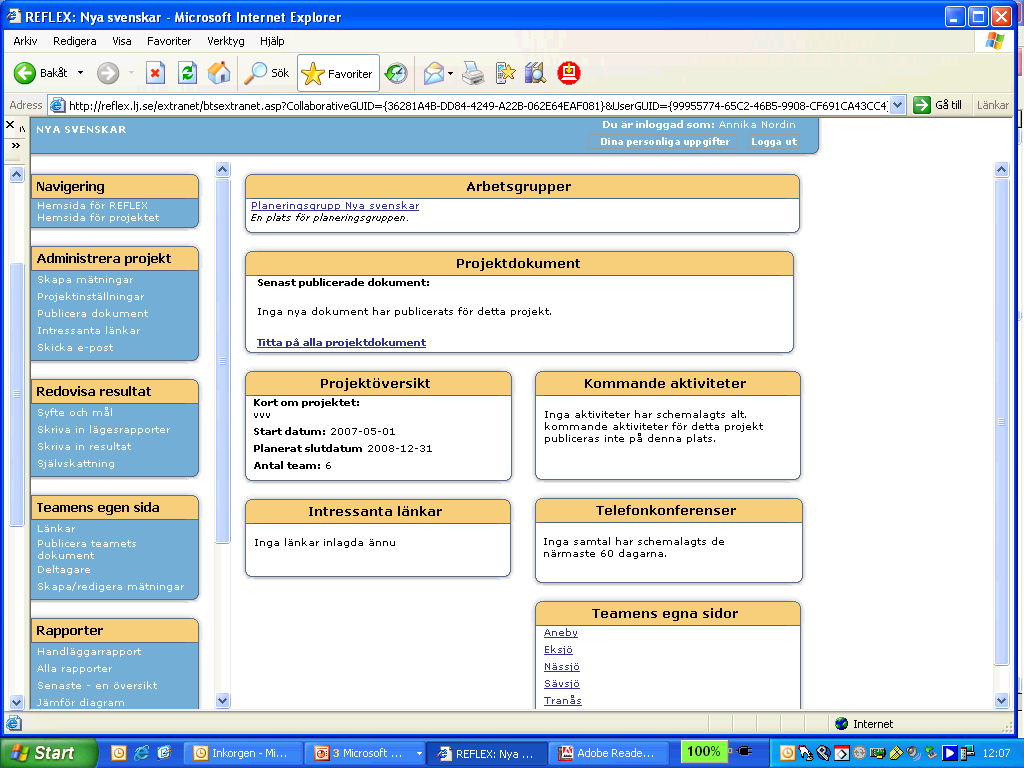Click Internet Explorer quick launch icon

click(141, 753)
